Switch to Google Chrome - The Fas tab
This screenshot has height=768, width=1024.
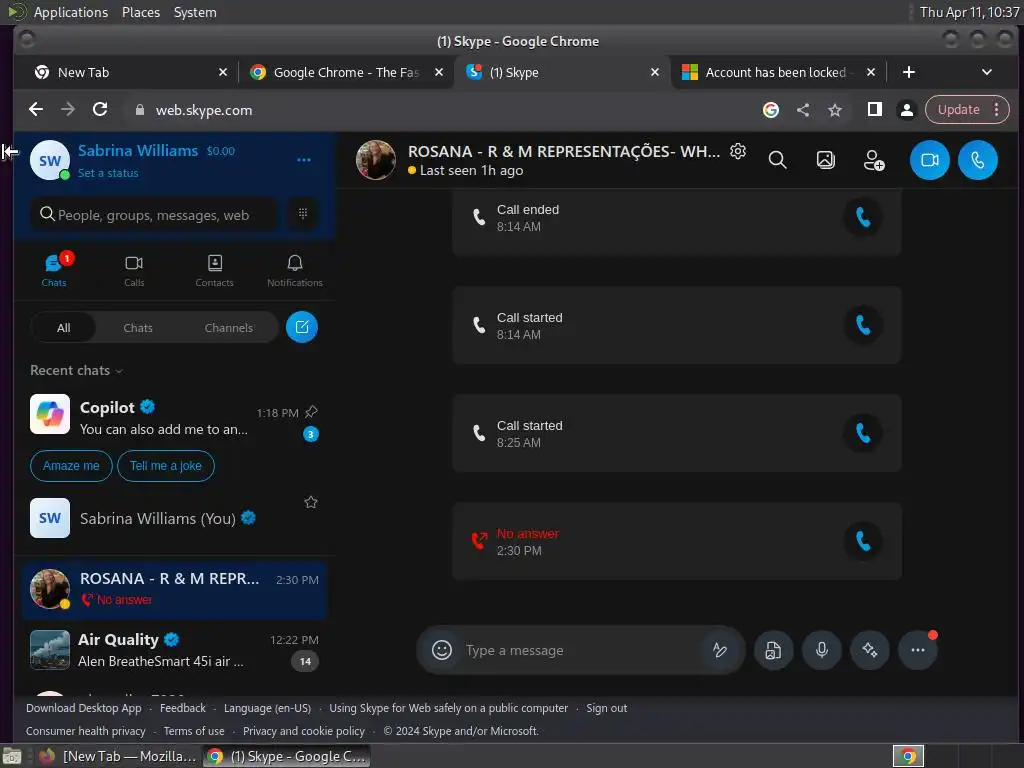coord(346,72)
